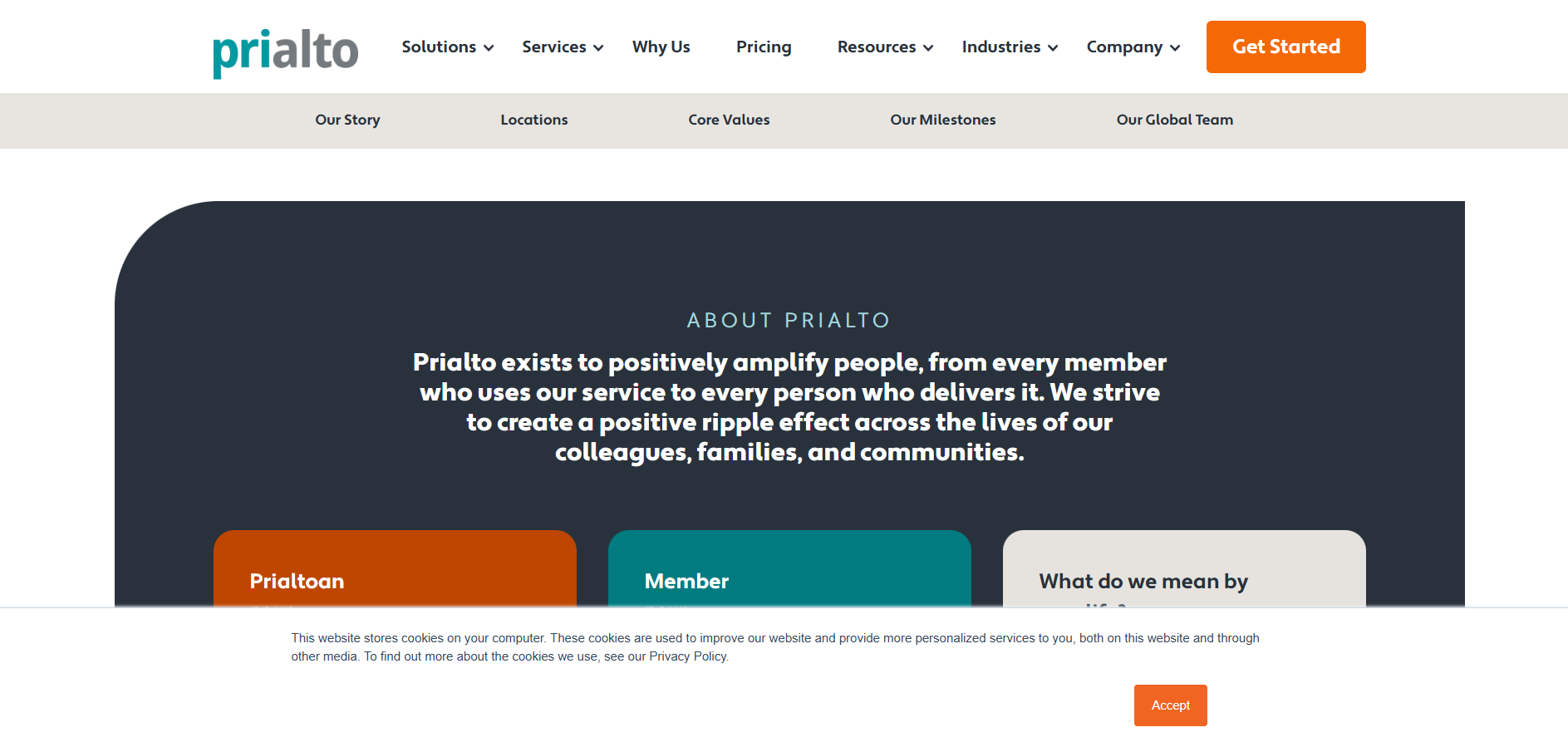Open the Core Values section
The height and width of the screenshot is (742, 1568).
pyautogui.click(x=729, y=120)
